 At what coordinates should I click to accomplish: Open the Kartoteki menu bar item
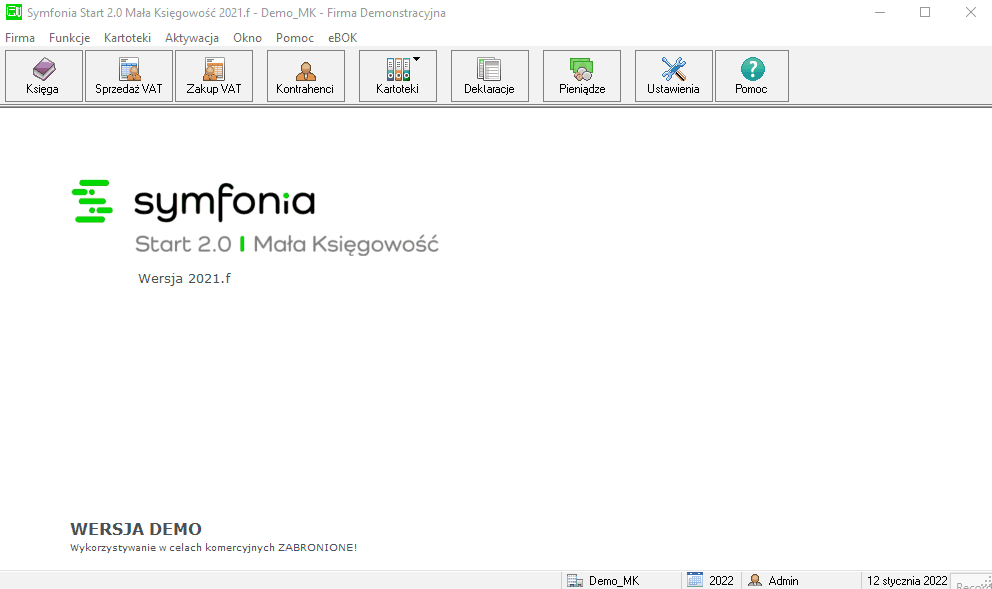(x=127, y=38)
